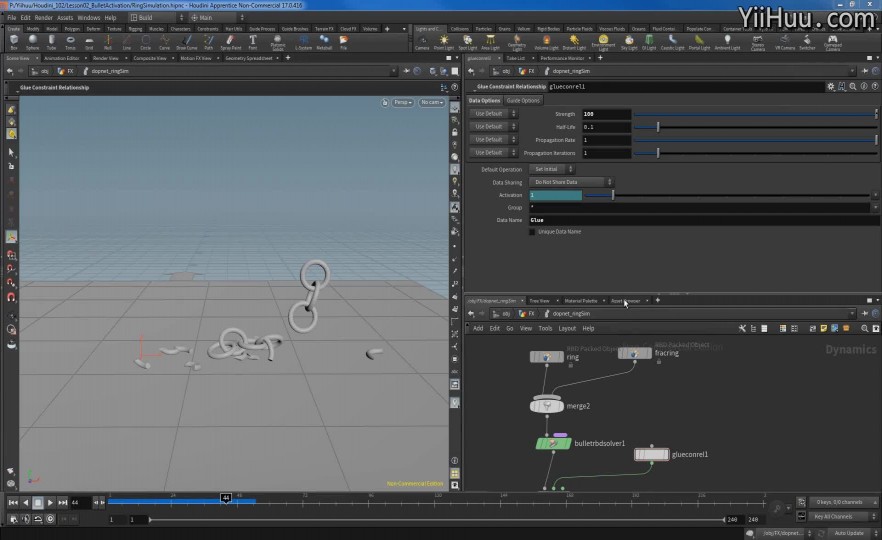Select the Metaball shelf tool
Image resolution: width=882 pixels, height=540 pixels.
[324, 42]
